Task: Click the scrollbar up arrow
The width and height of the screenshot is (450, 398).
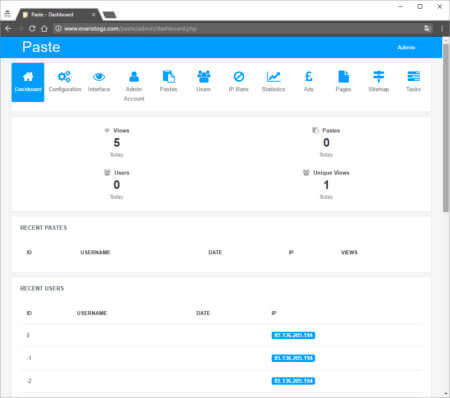Action: click(x=446, y=40)
